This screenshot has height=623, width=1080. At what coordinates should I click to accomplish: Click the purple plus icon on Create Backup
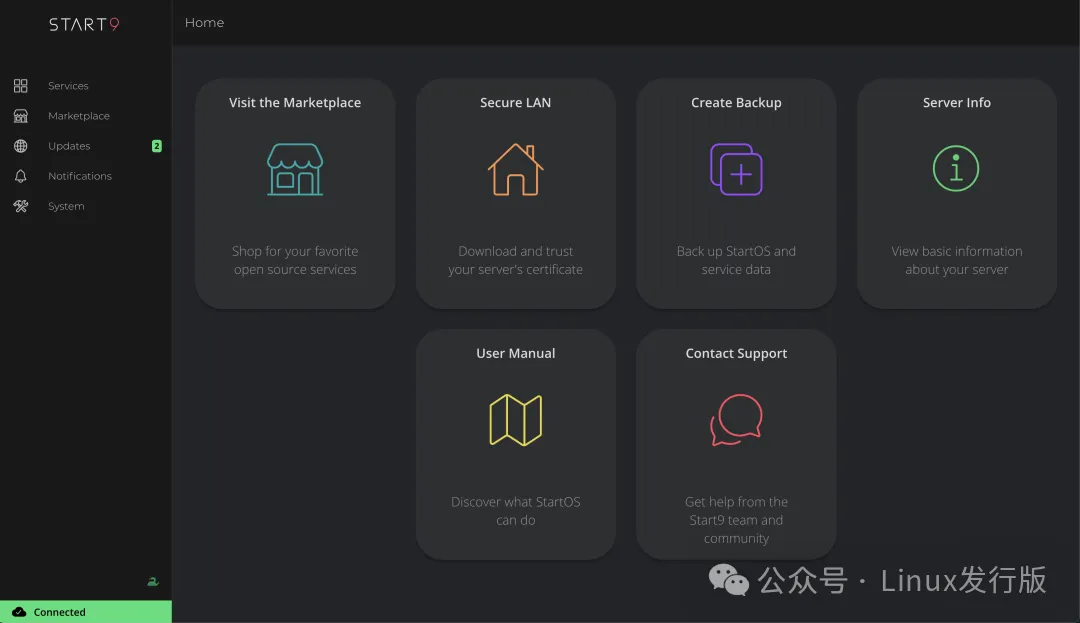coord(736,169)
